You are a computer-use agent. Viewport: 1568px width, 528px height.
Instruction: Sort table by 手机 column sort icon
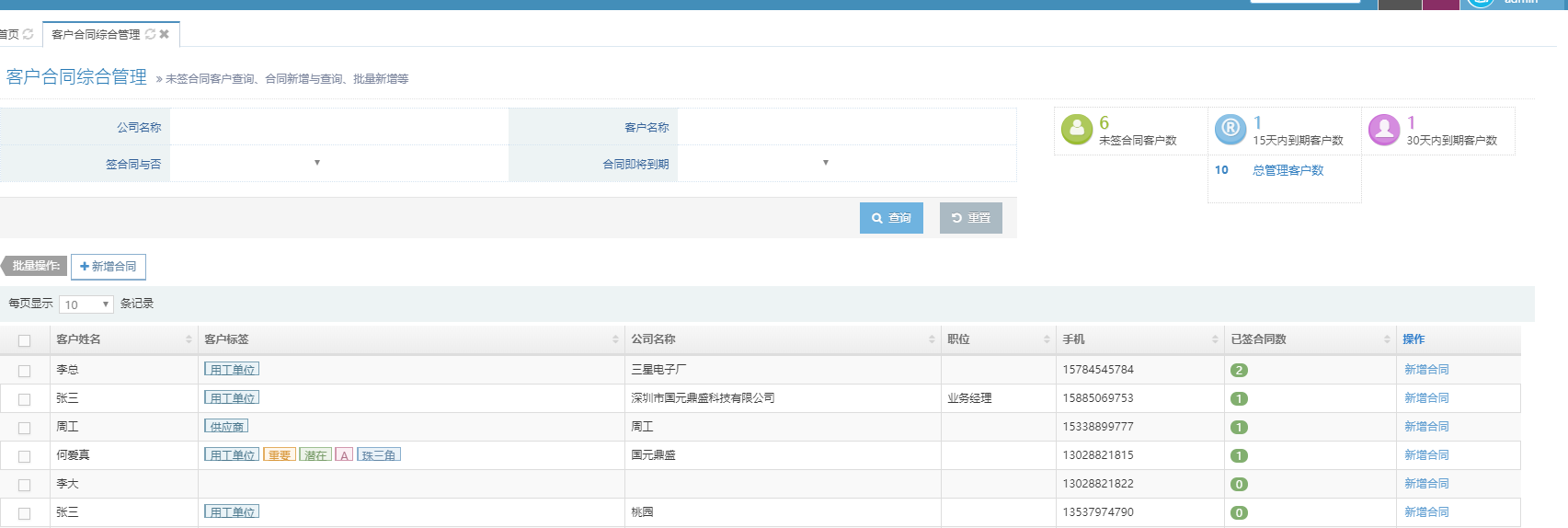coord(1215,339)
